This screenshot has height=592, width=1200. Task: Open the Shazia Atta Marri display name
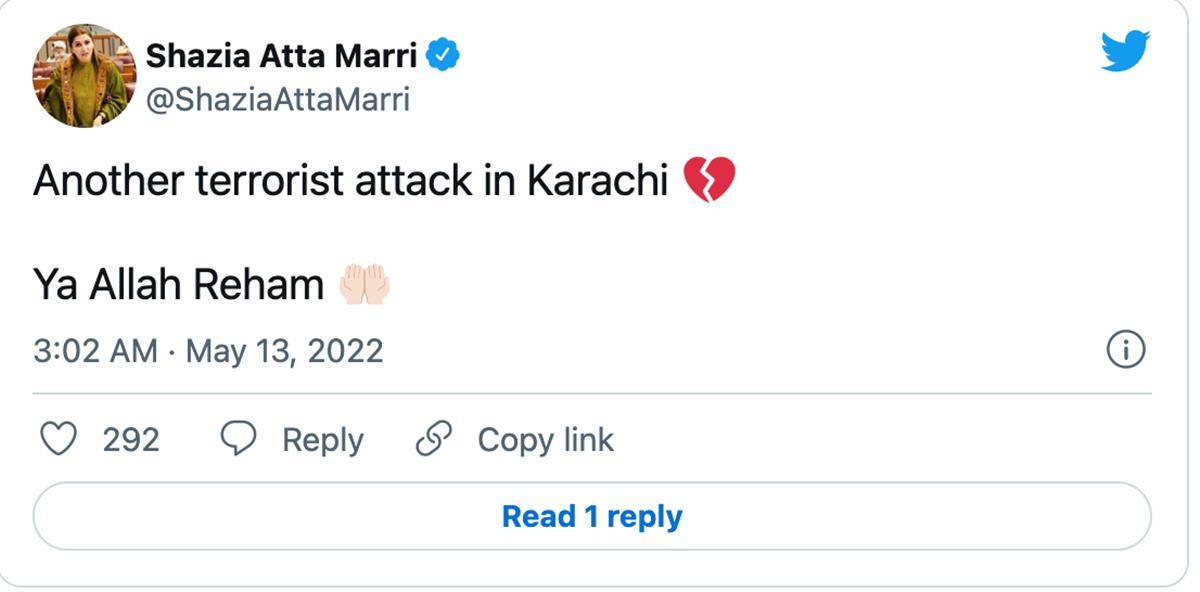281,56
